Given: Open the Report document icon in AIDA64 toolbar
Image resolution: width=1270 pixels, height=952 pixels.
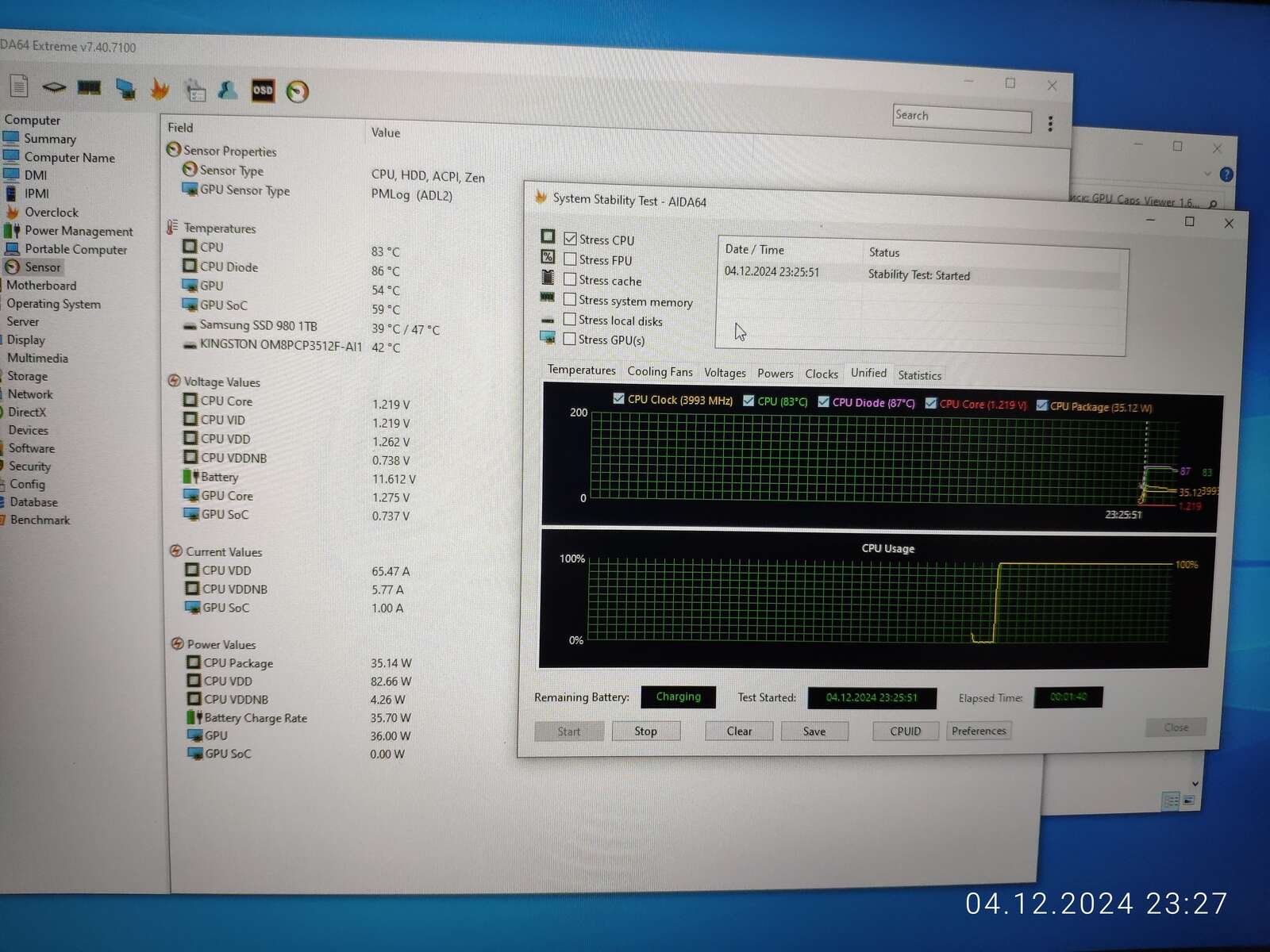Looking at the screenshot, I should point(19,86).
